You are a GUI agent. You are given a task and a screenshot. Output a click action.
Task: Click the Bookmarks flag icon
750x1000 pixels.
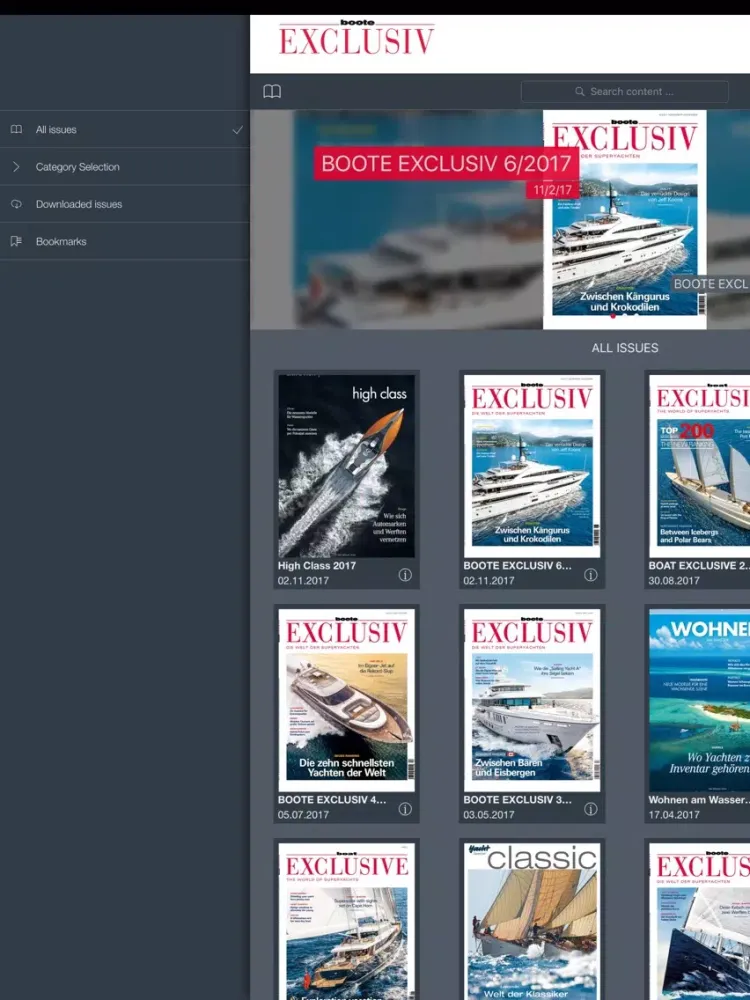(17, 241)
